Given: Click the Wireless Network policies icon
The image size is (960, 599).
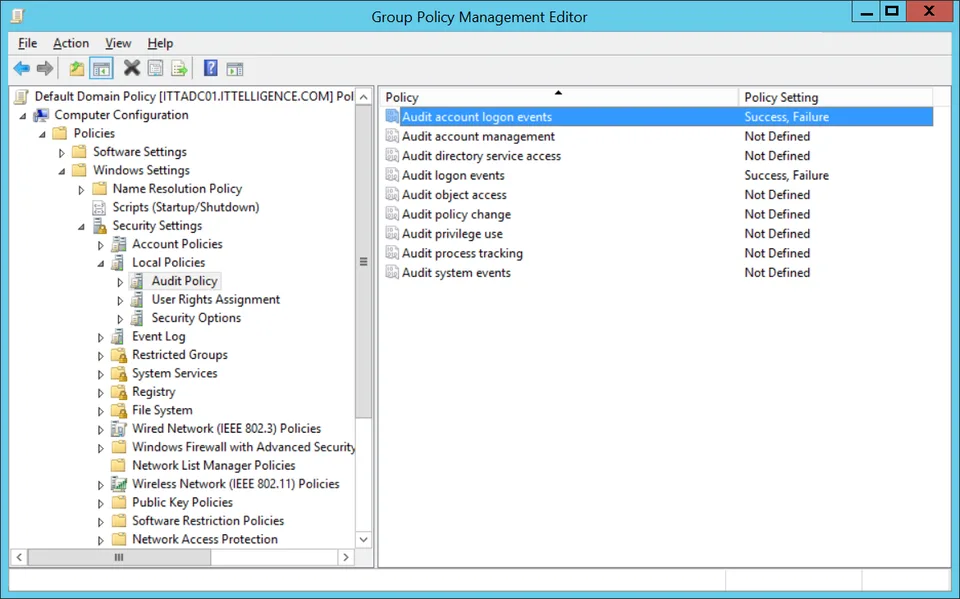Looking at the screenshot, I should click(x=119, y=484).
